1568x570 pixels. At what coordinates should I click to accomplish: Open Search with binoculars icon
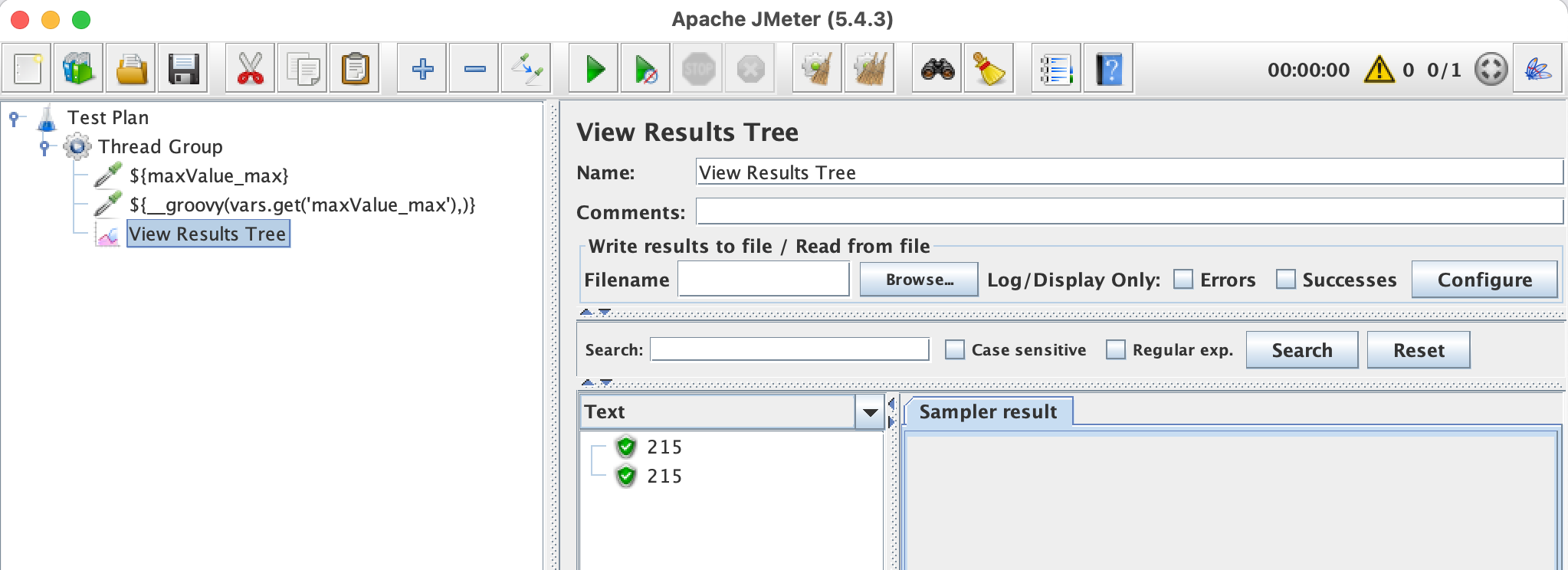[937, 69]
